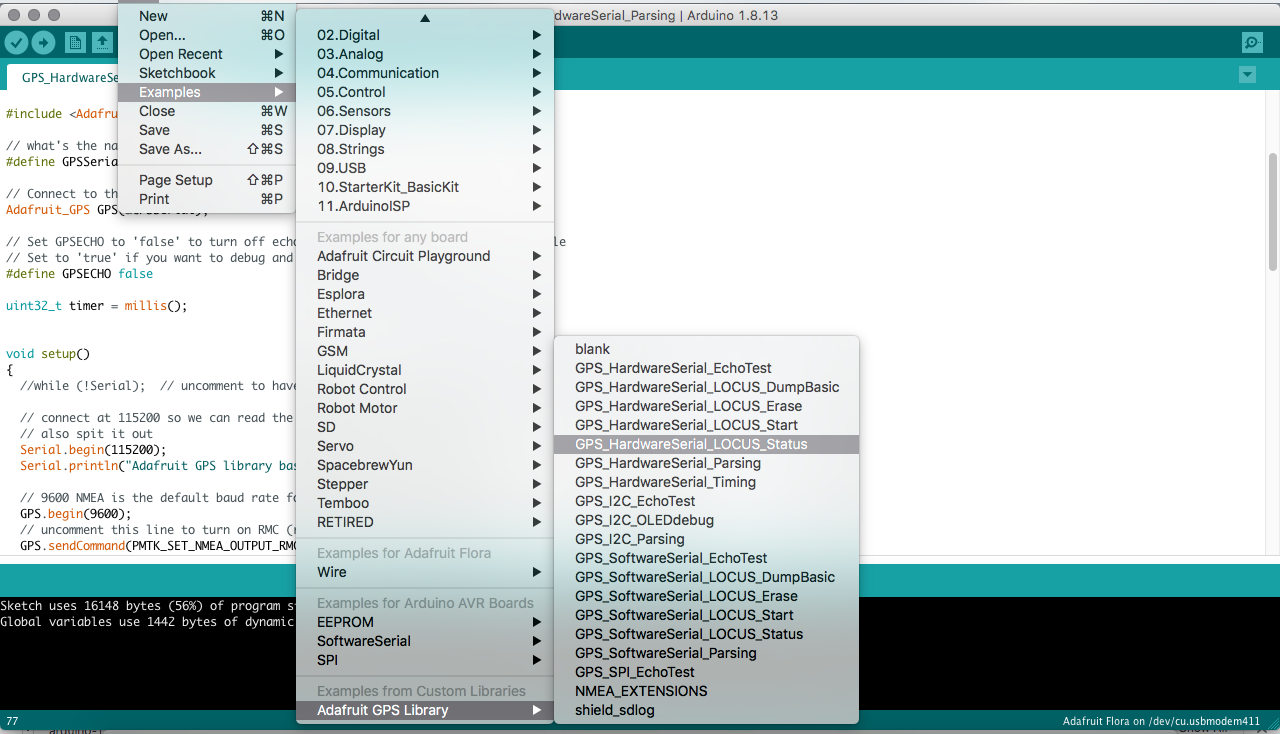Open NMEA_EXTENSIONS example
The height and width of the screenshot is (734, 1280).
[x=706, y=691]
